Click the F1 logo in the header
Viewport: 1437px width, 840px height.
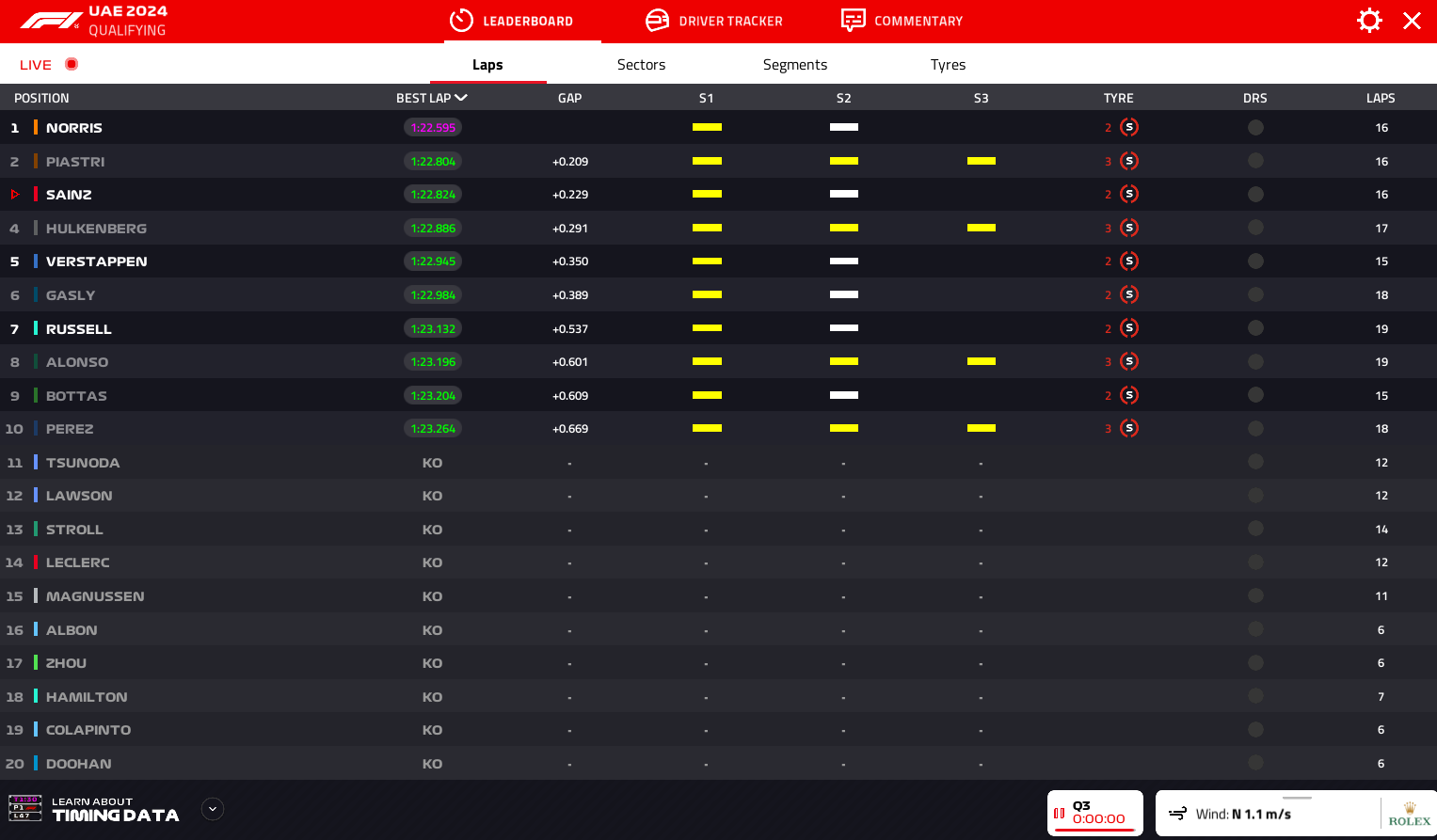pyautogui.click(x=50, y=21)
